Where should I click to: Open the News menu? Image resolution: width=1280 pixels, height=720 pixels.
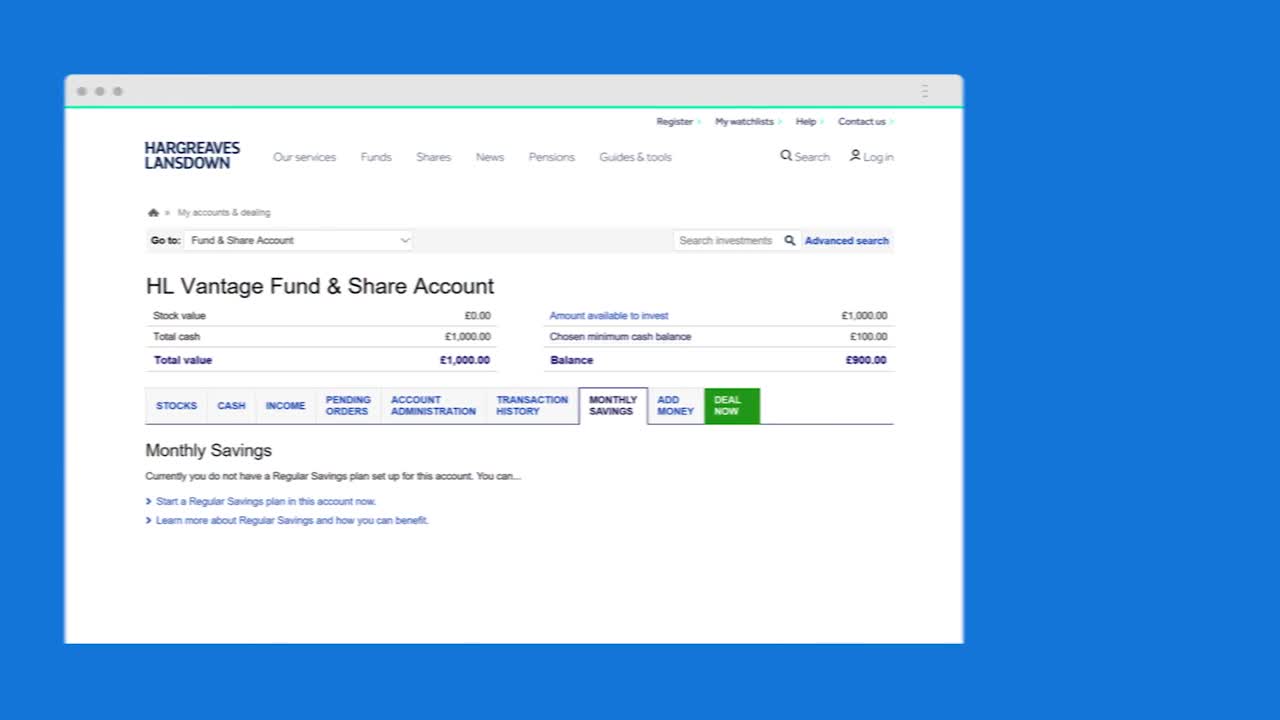coord(490,157)
